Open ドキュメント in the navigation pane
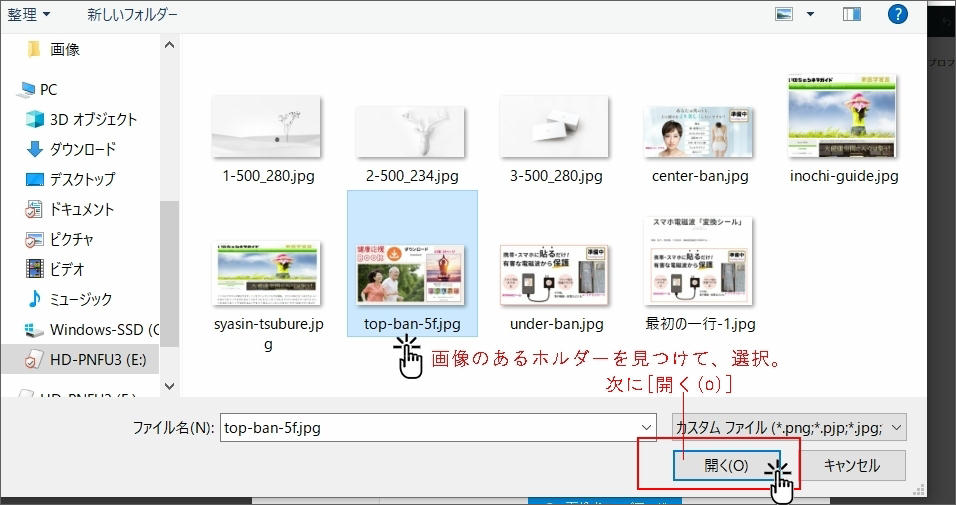 82,209
